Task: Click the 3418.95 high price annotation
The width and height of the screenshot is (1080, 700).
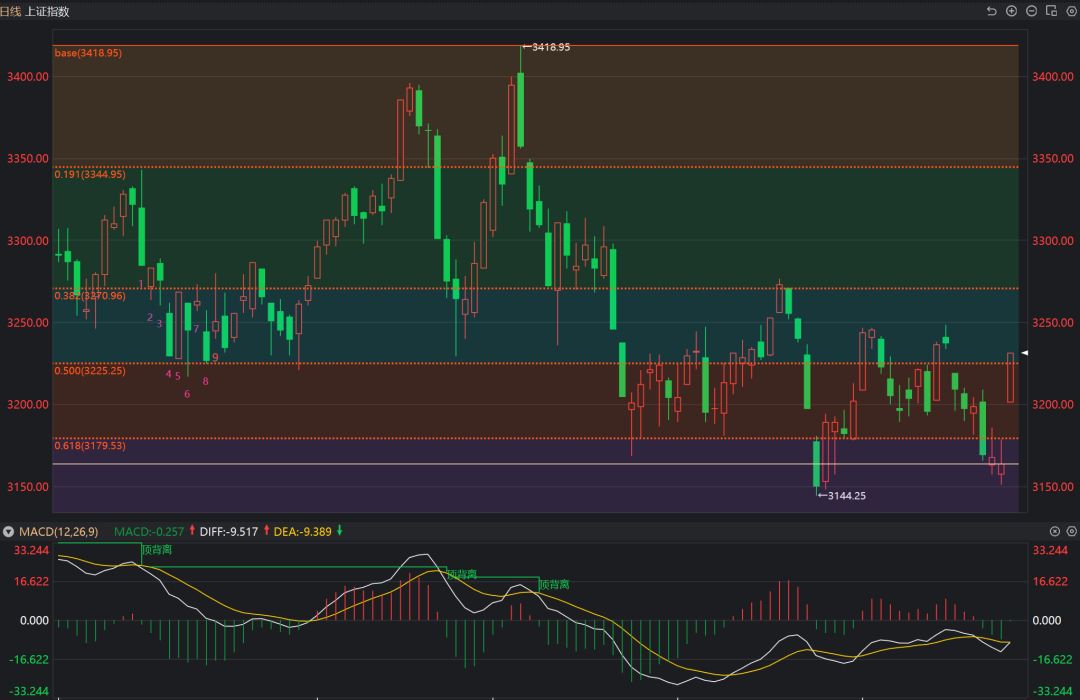Action: [x=546, y=47]
